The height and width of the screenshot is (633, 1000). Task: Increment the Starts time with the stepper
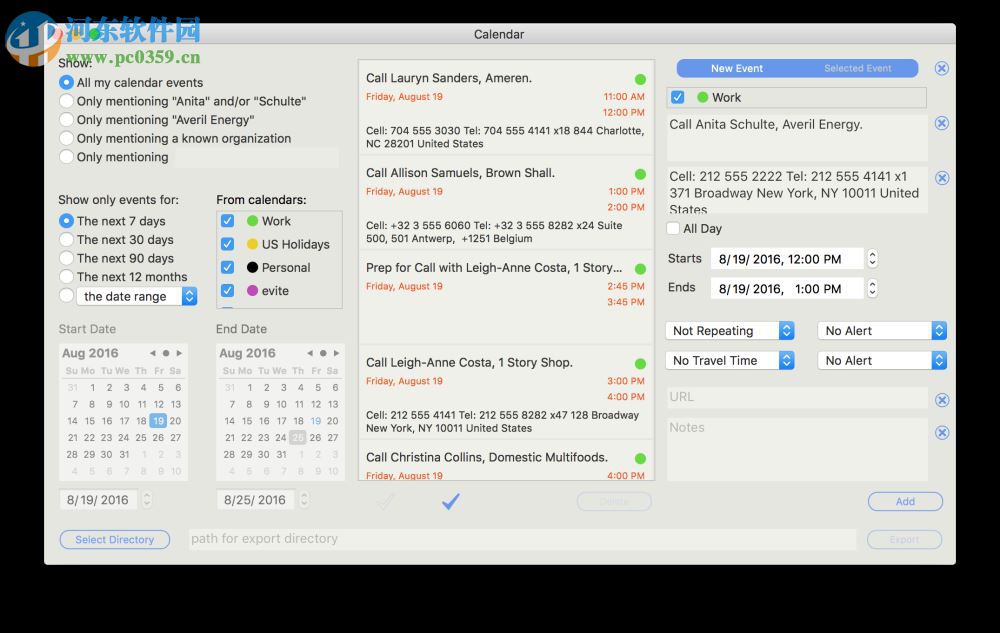pyautogui.click(x=871, y=254)
